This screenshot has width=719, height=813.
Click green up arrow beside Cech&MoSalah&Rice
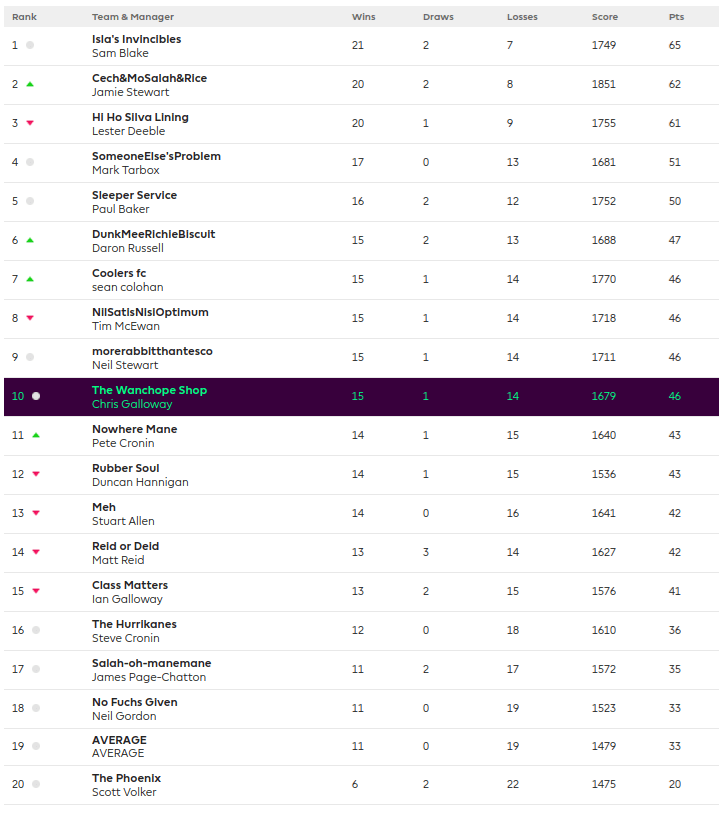point(30,84)
